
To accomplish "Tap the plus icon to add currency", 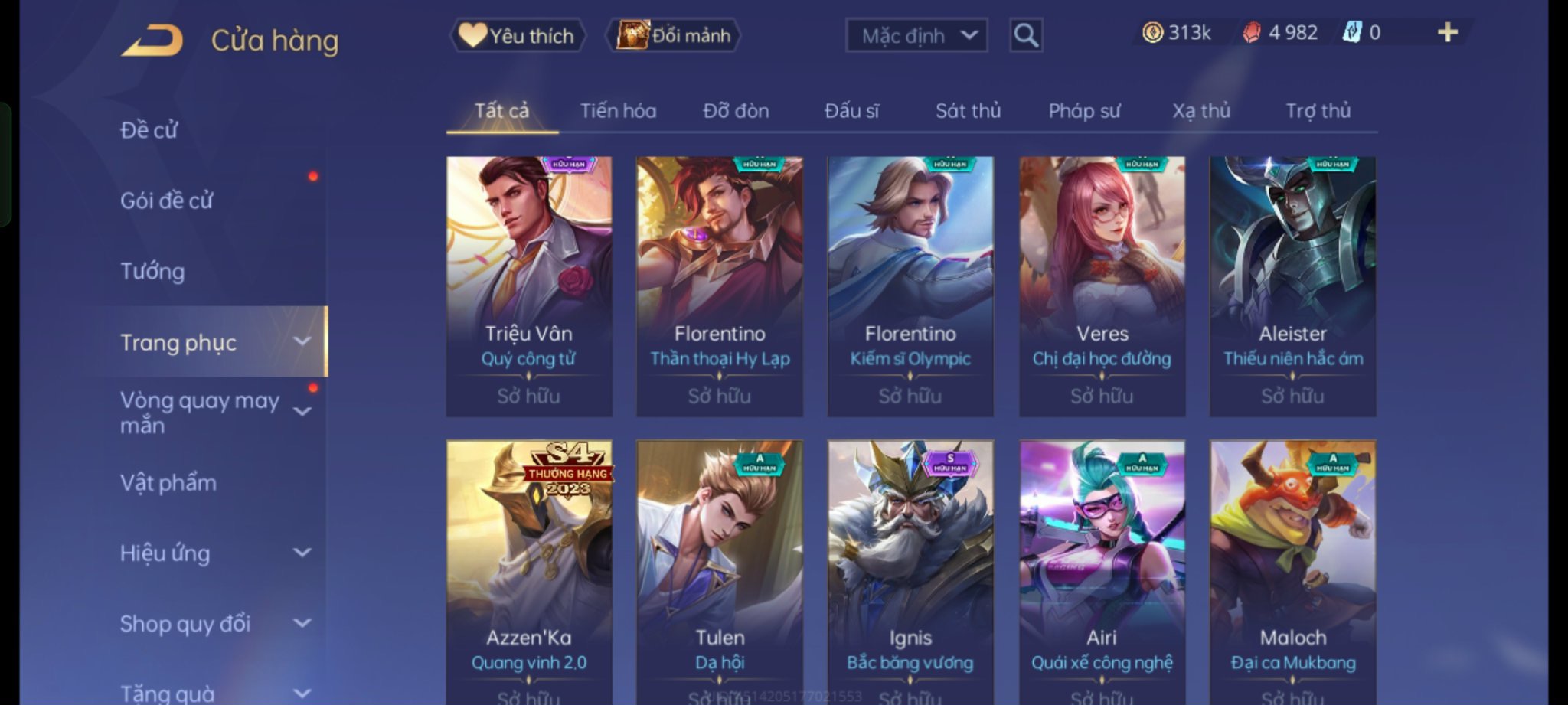I will [x=1447, y=32].
